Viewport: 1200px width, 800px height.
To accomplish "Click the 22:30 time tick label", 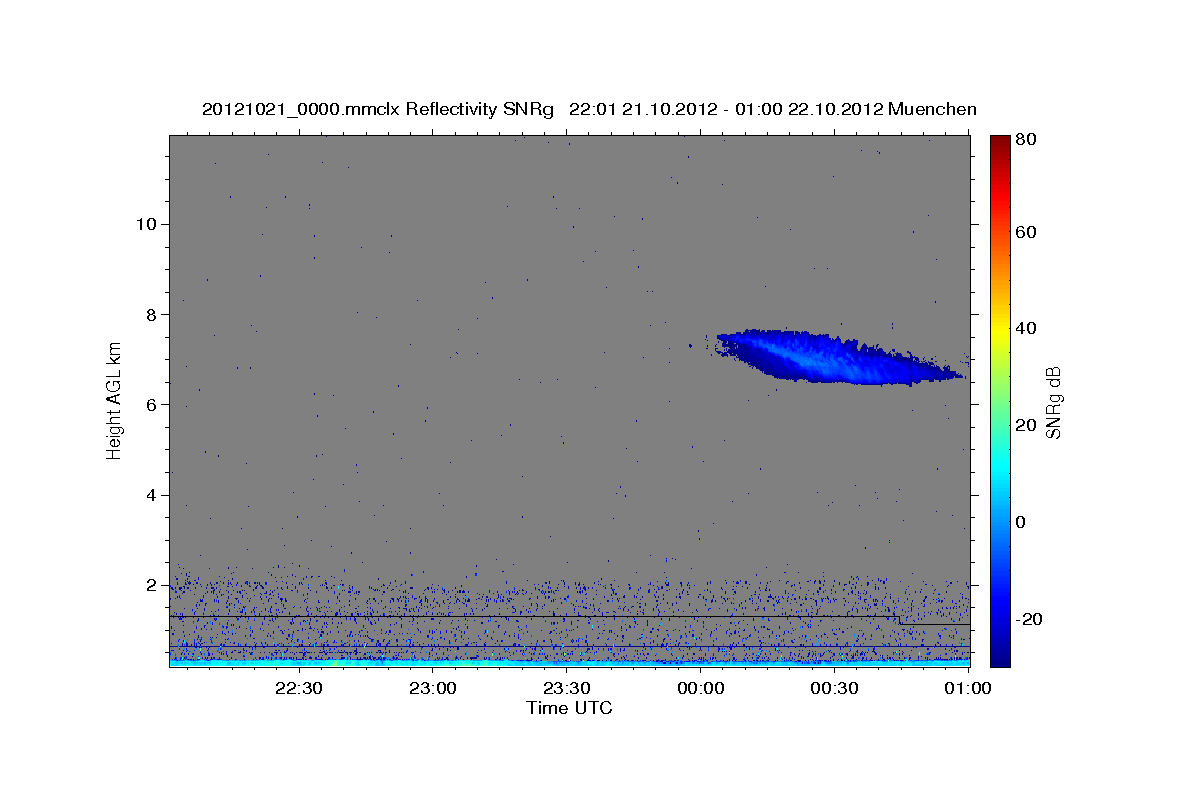I will pyautogui.click(x=299, y=688).
